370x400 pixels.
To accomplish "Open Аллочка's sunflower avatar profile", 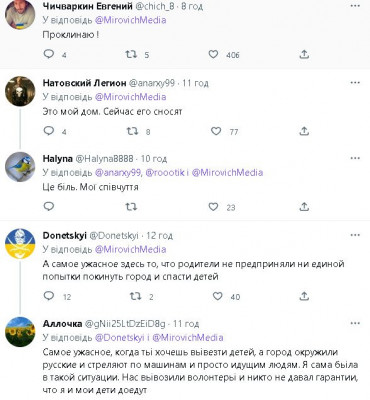I will (x=20, y=332).
